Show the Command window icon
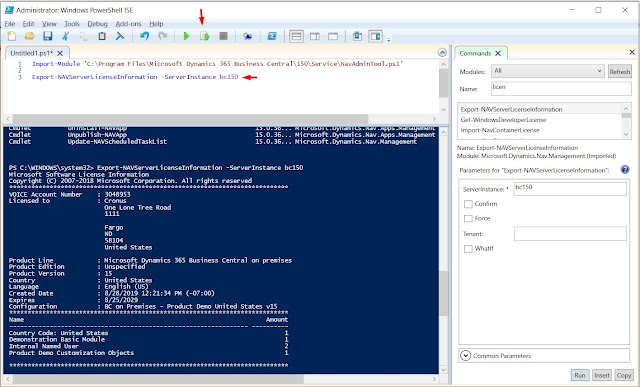This screenshot has width=640, height=387. tap(357, 36)
